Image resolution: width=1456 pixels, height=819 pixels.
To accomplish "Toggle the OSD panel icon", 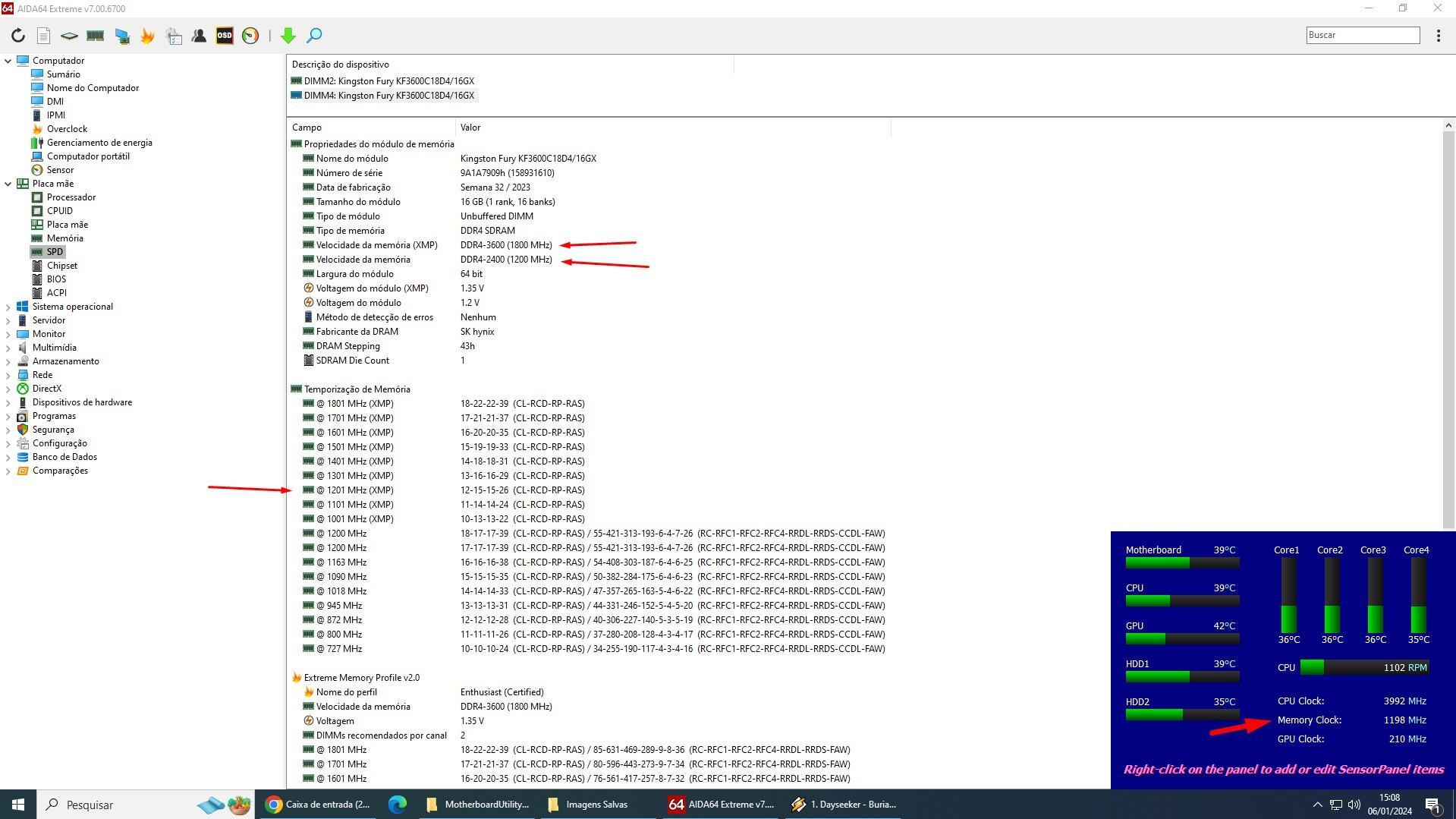I will pos(225,36).
